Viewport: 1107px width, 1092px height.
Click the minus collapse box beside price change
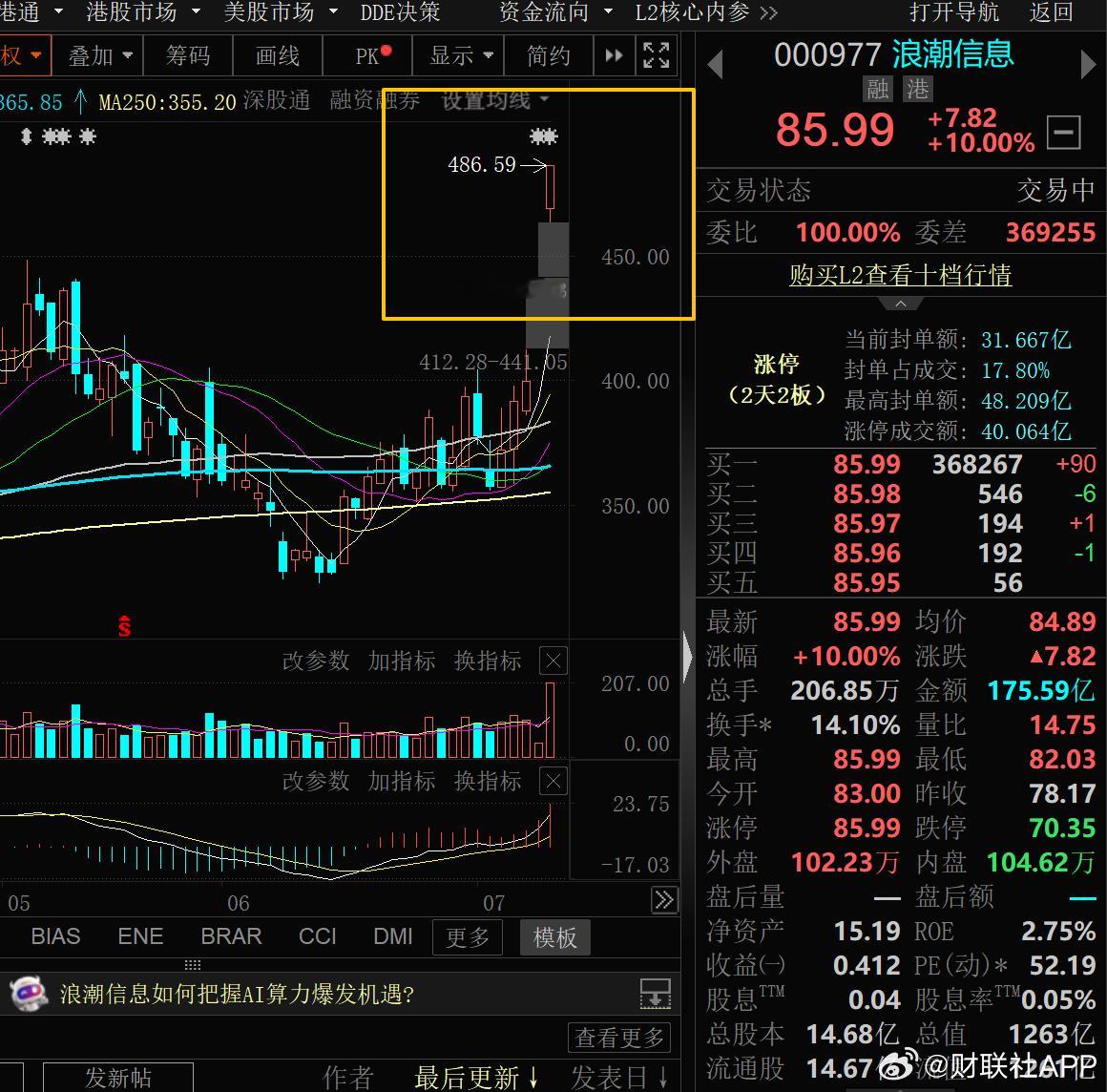pyautogui.click(x=1063, y=132)
